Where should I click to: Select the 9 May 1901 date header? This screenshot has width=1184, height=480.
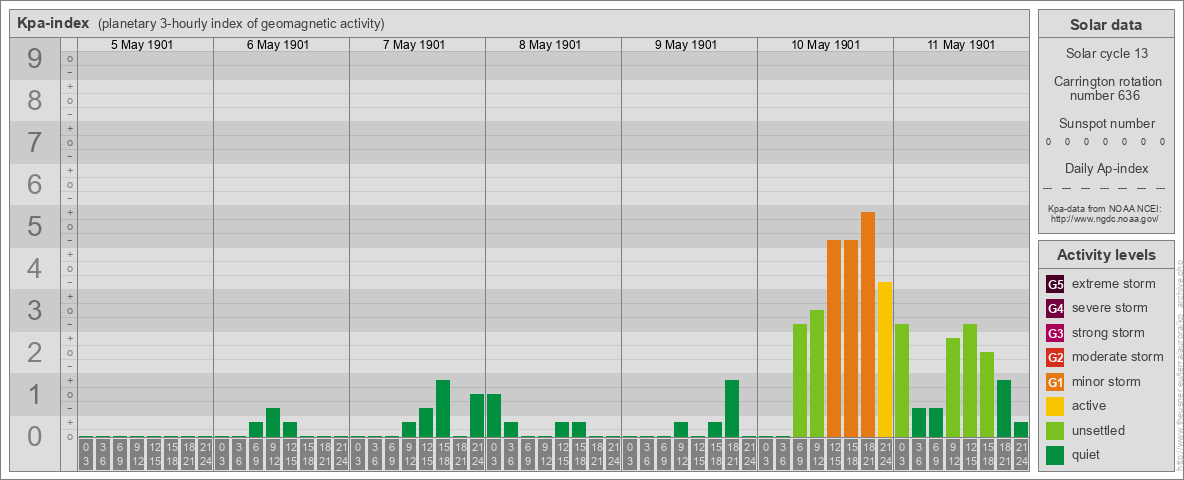pyautogui.click(x=686, y=45)
